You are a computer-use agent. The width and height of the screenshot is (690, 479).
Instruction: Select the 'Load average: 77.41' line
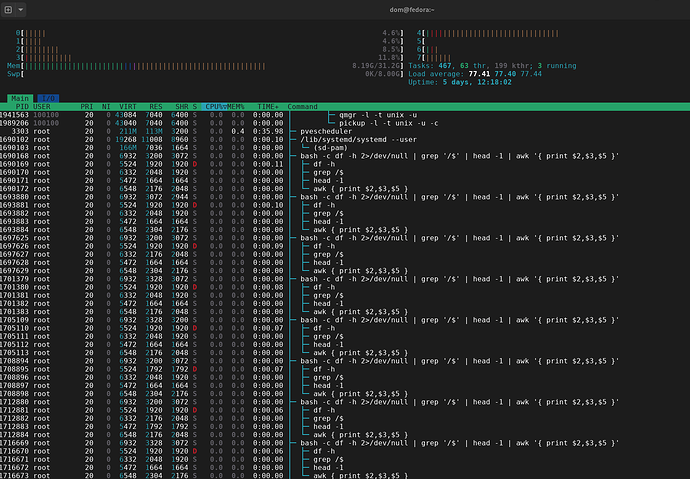point(475,74)
